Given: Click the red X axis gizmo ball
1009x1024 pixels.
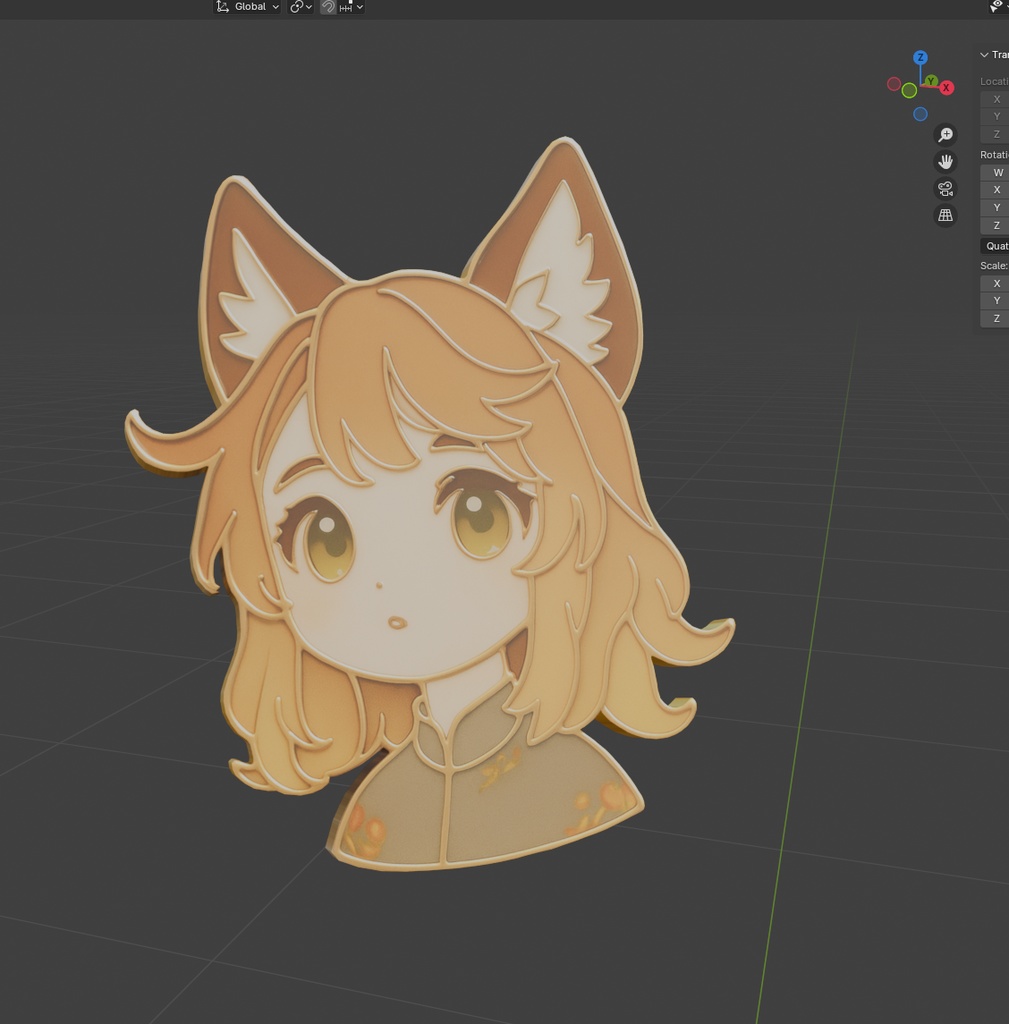Looking at the screenshot, I should coord(946,88).
